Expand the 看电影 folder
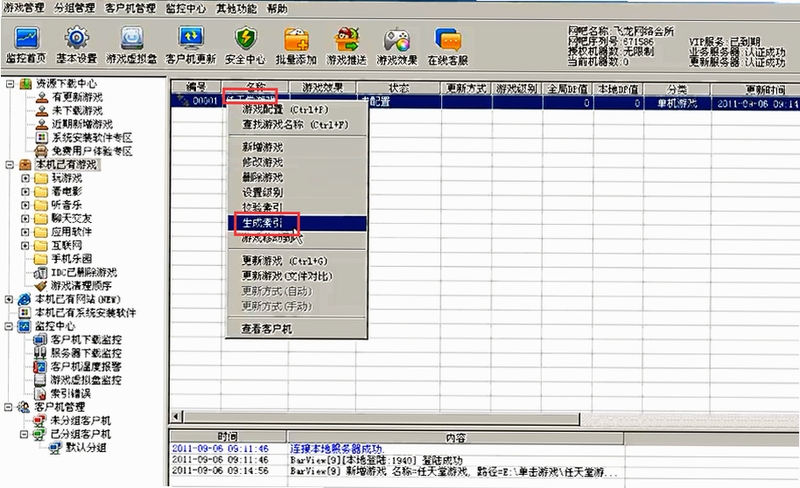 25,191
